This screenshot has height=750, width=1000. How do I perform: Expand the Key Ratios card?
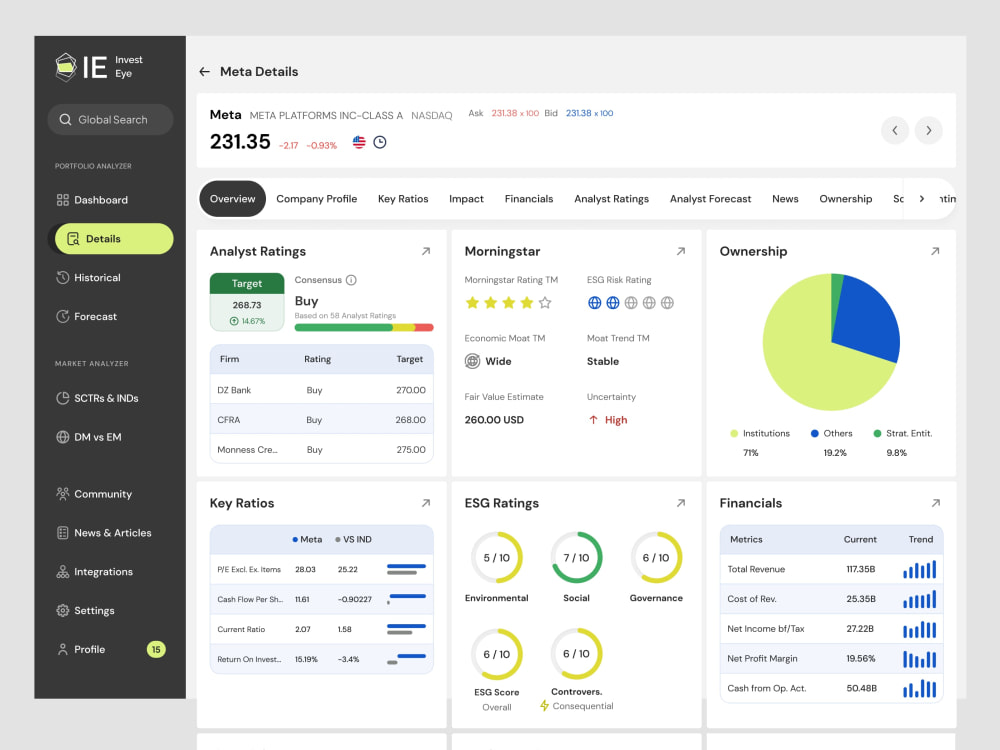point(426,503)
